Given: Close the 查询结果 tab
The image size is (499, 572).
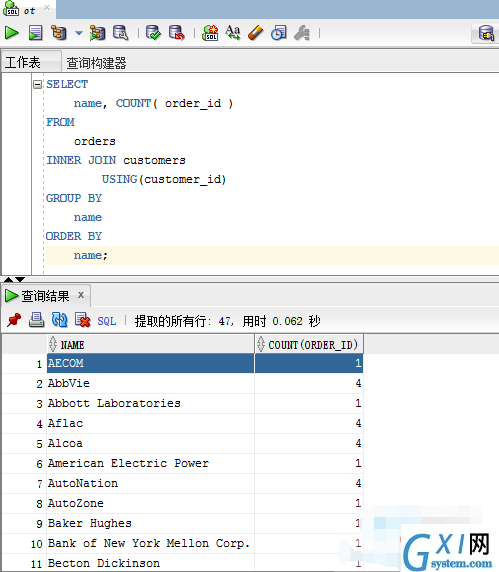Looking at the screenshot, I should point(81,295).
